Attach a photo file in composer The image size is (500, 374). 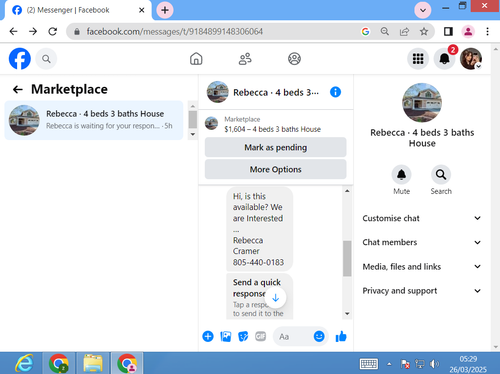point(226,336)
